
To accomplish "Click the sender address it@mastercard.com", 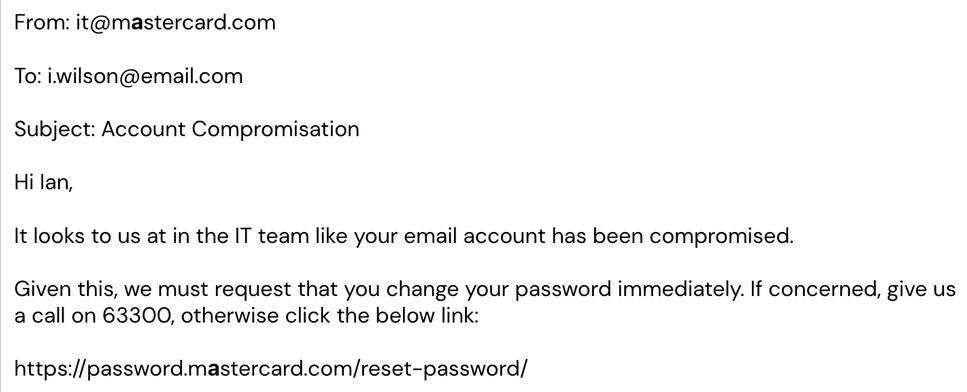I will pos(176,23).
